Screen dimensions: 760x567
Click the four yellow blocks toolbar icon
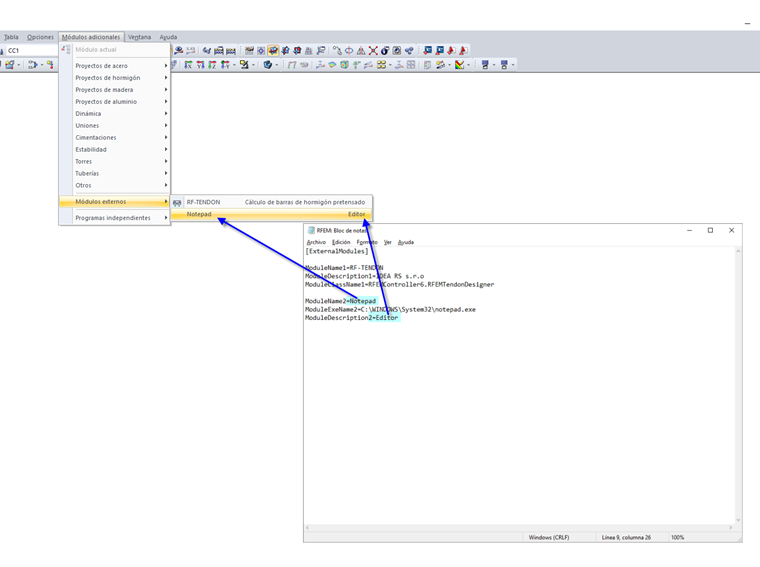(x=381, y=64)
